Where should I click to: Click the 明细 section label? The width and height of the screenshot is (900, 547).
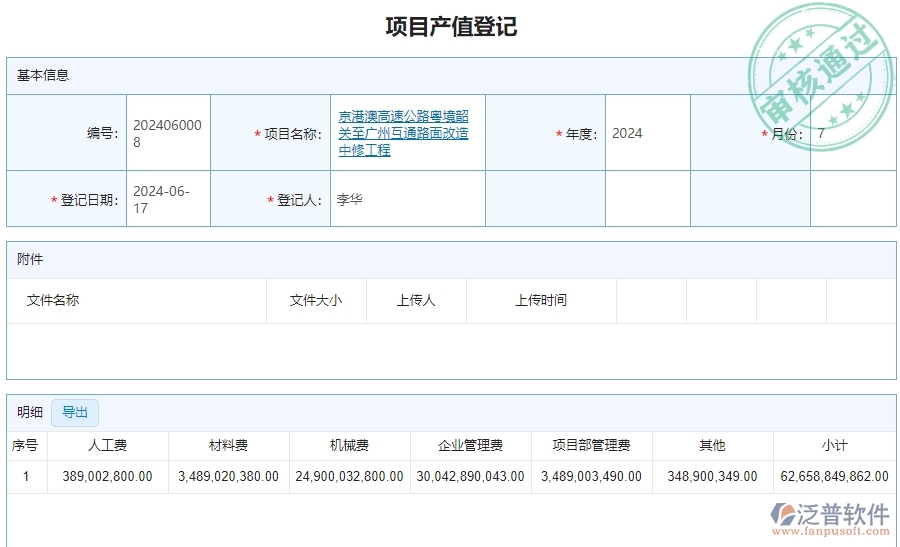coord(30,412)
